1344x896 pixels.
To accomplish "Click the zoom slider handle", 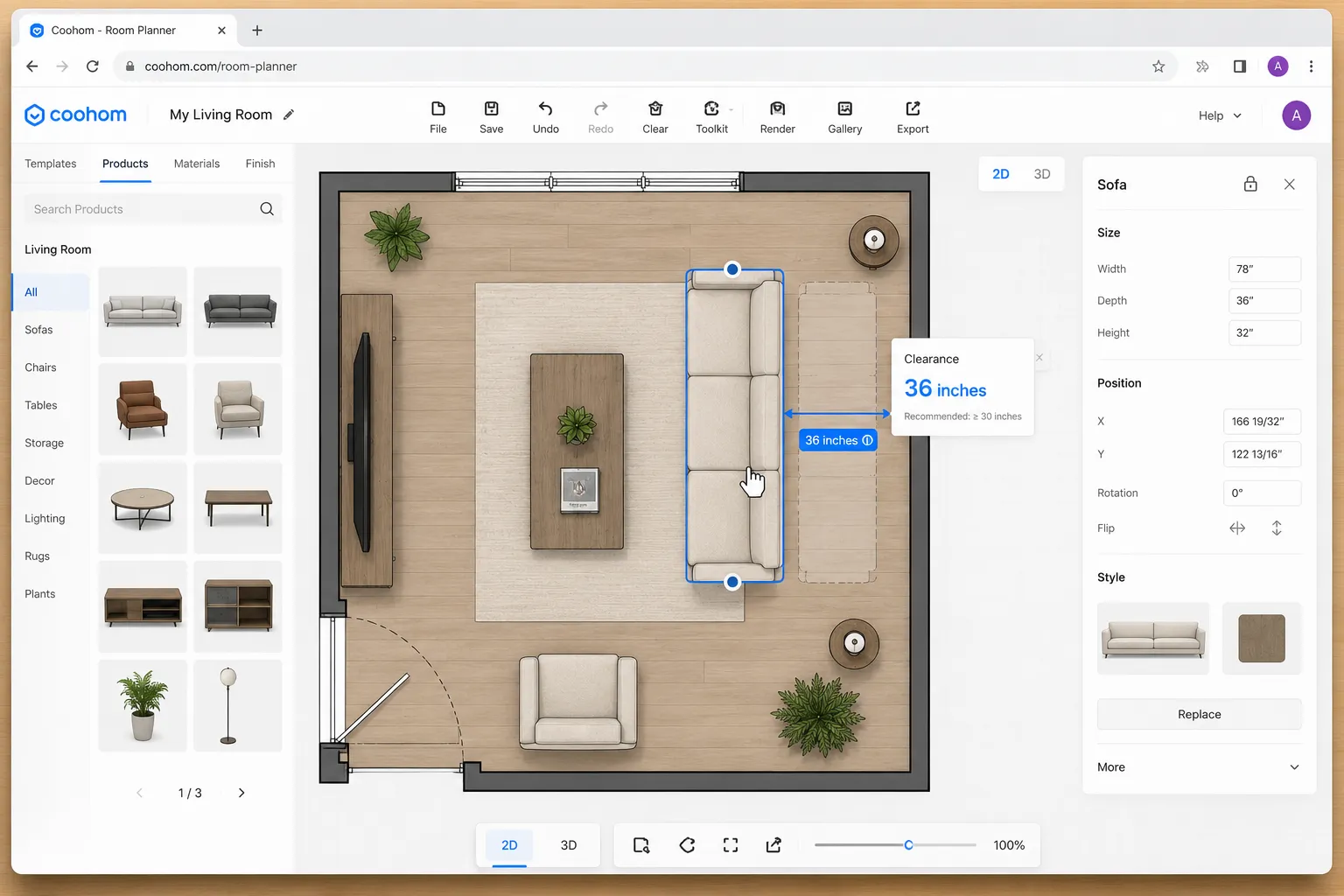I will (908, 845).
